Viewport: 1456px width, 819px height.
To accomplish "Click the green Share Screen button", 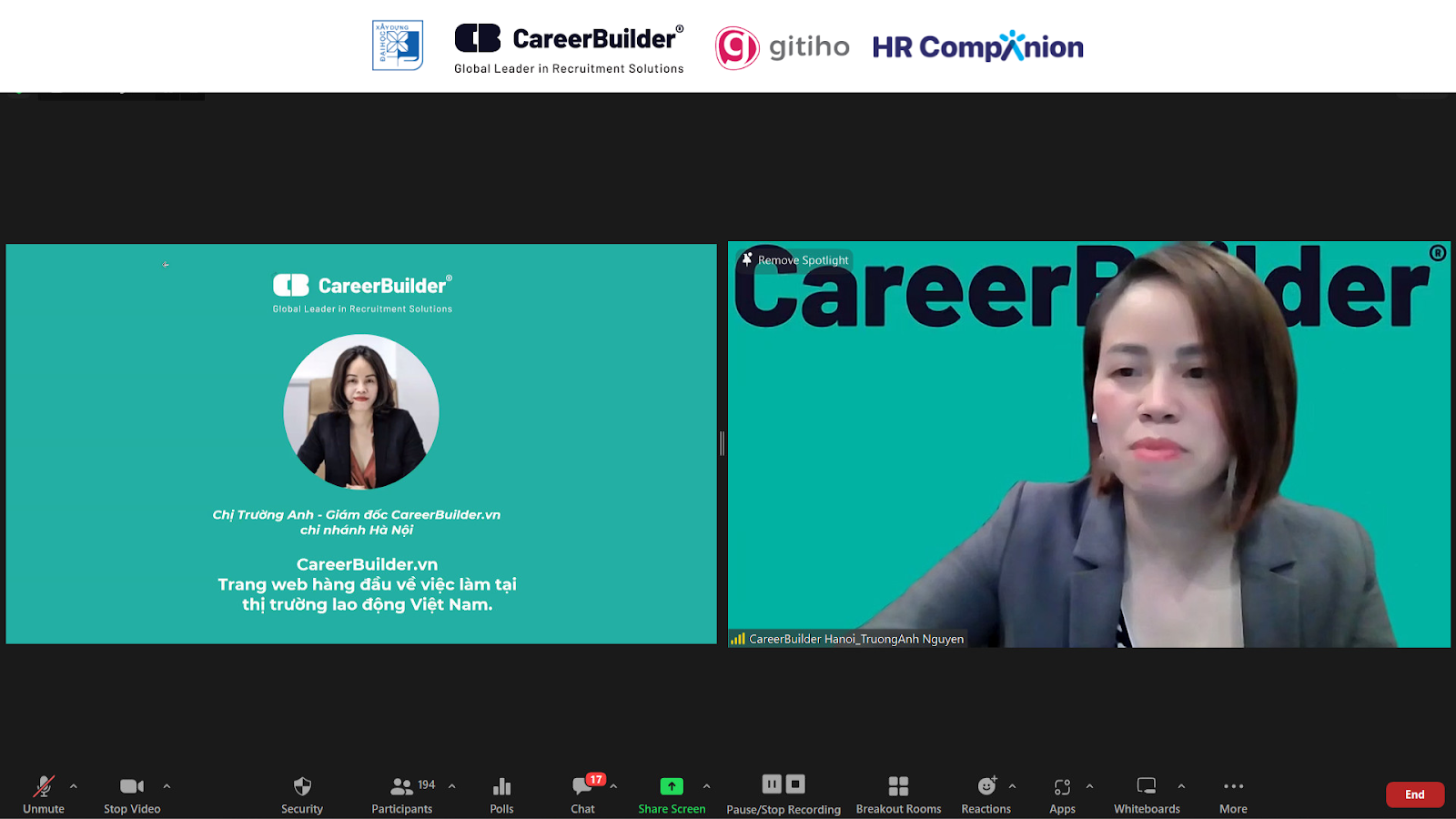I will (x=672, y=794).
